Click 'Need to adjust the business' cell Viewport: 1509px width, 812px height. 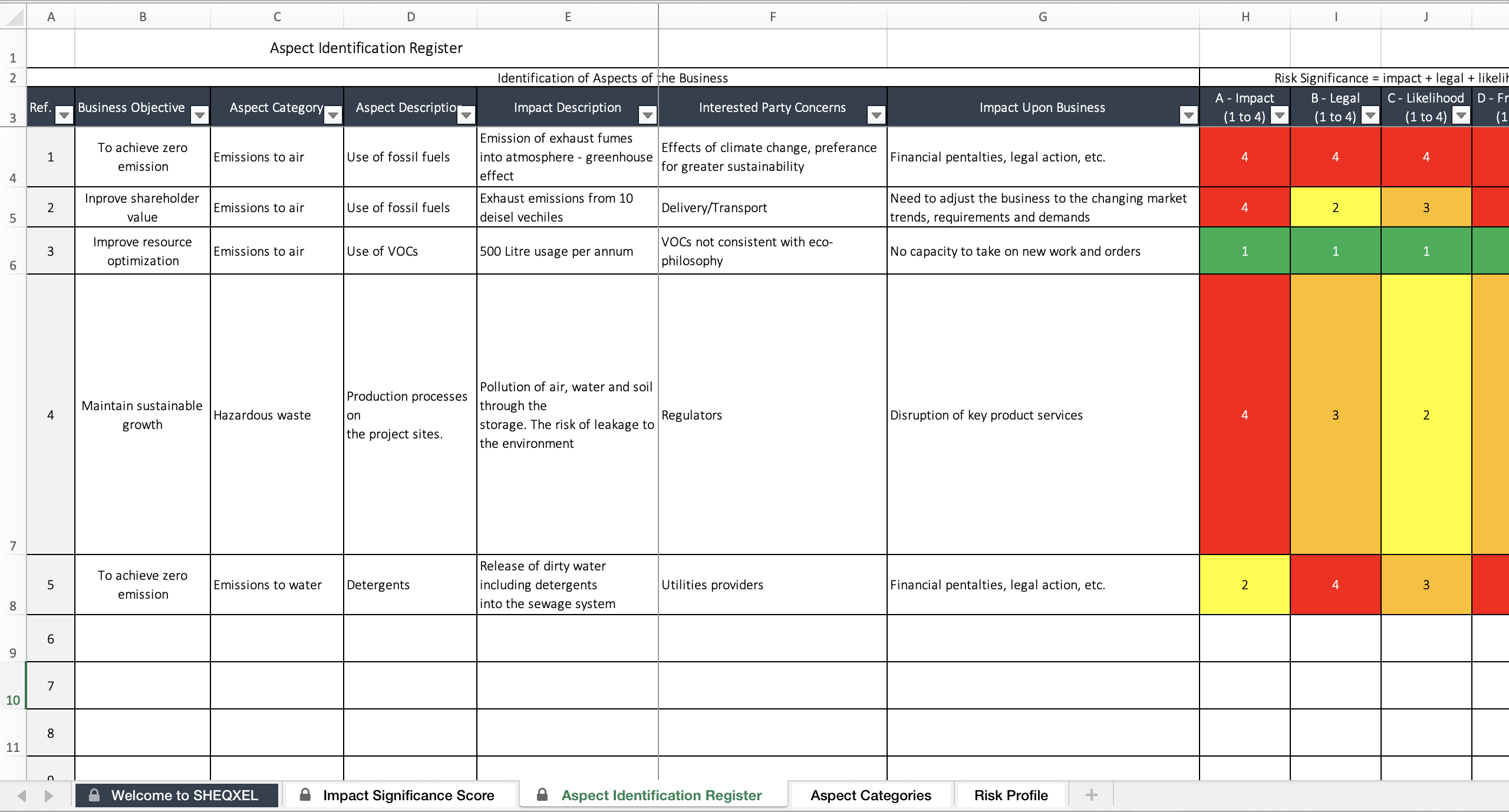1043,207
